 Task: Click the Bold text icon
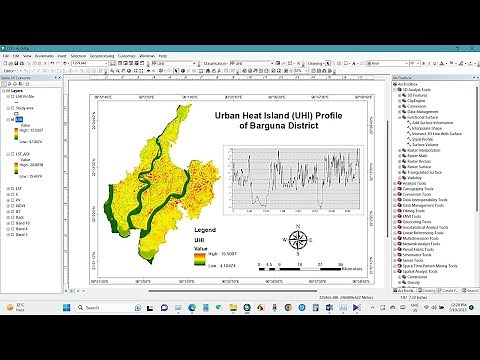coord(424,63)
